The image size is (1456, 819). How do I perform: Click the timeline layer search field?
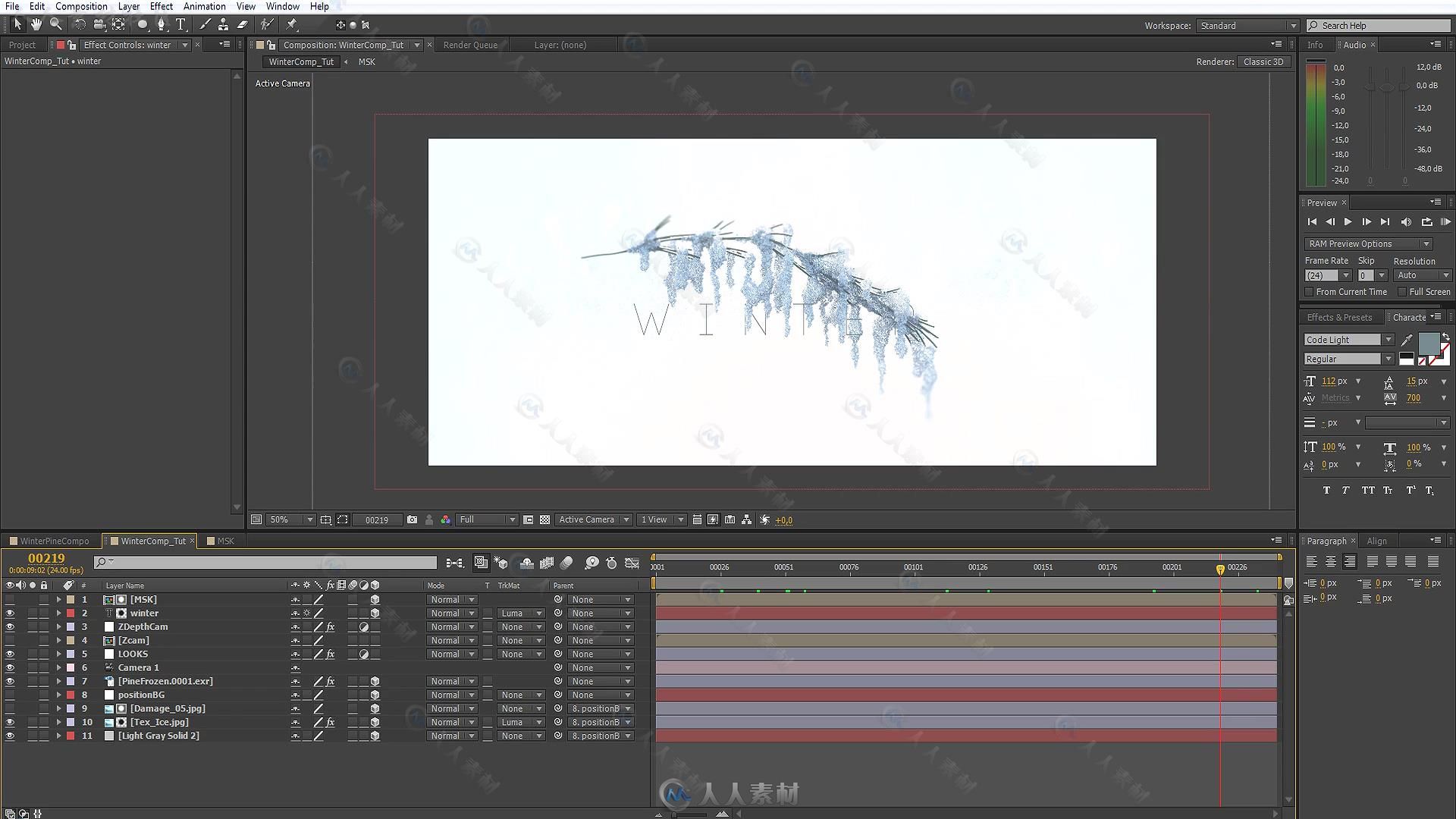265,562
